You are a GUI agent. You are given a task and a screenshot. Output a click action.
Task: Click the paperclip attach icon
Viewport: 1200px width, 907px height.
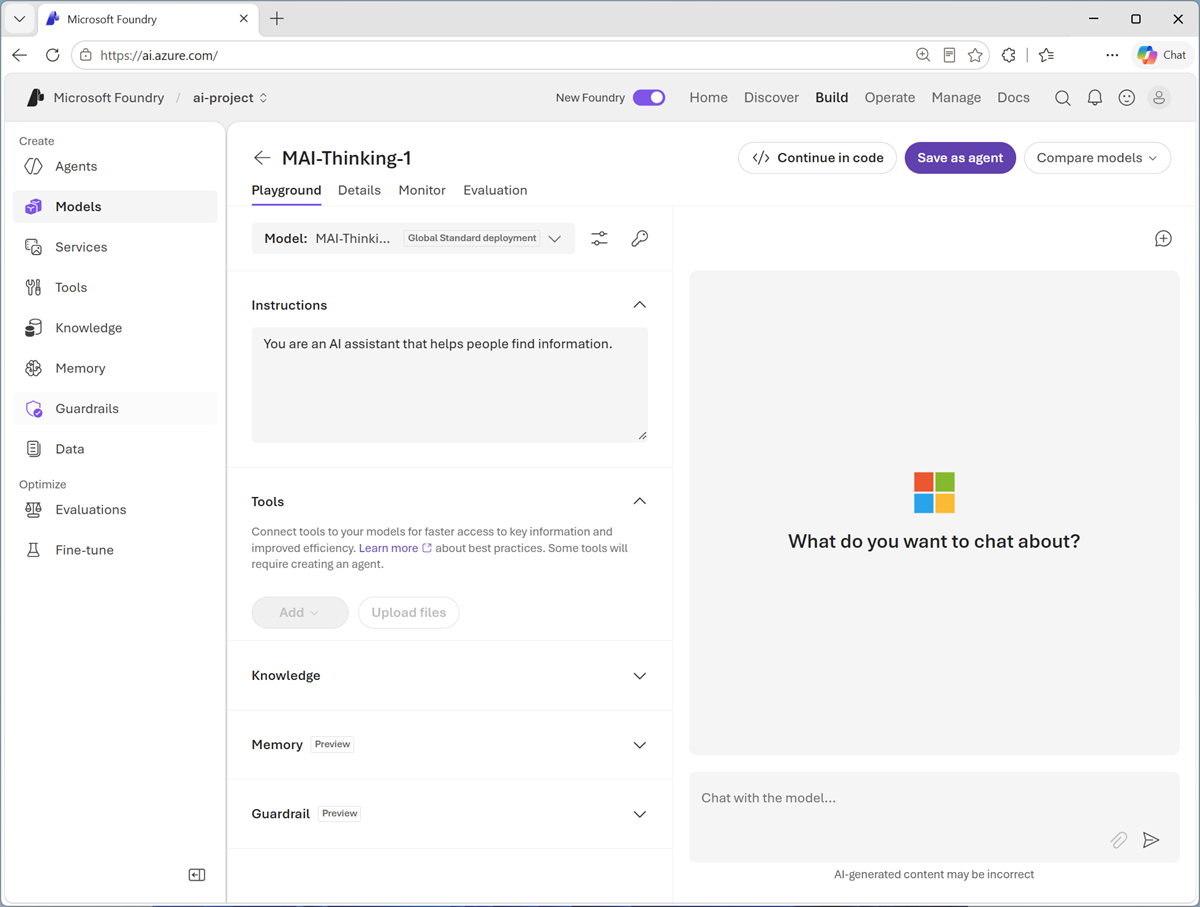click(1119, 840)
